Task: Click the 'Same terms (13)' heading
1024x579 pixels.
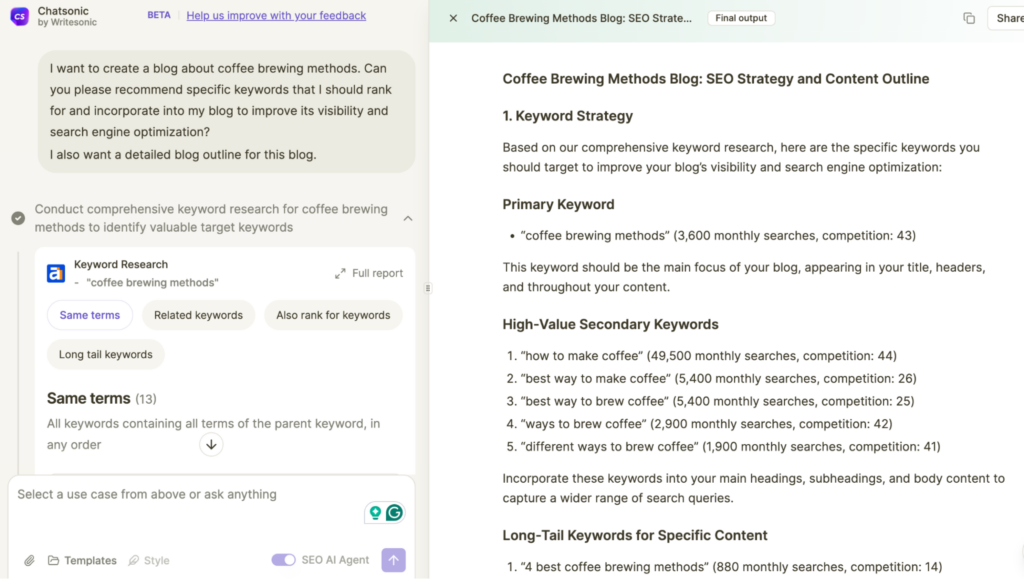Action: (x=102, y=398)
